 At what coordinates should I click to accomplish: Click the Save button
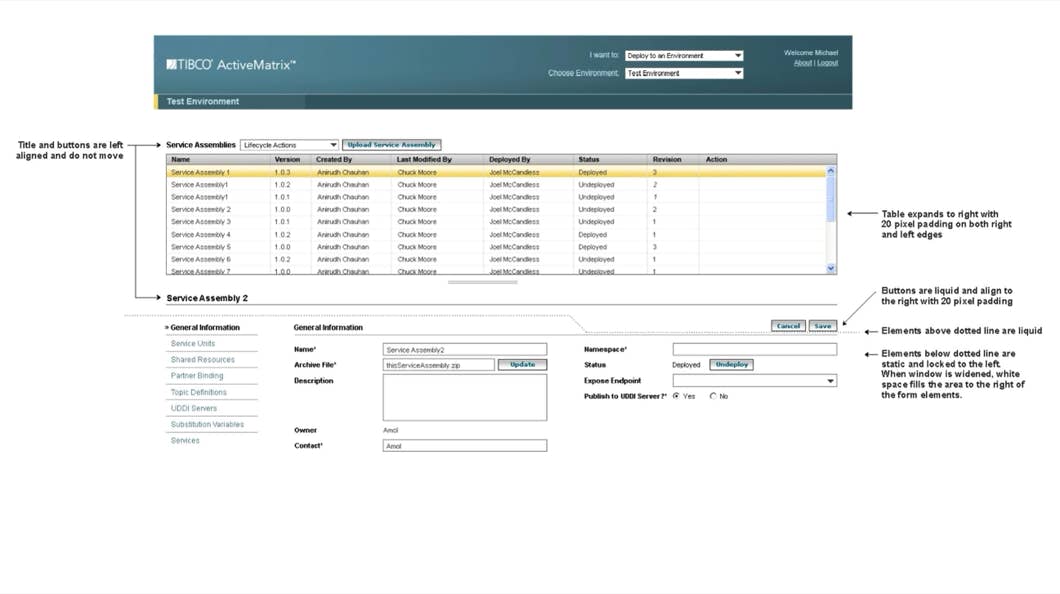822,326
